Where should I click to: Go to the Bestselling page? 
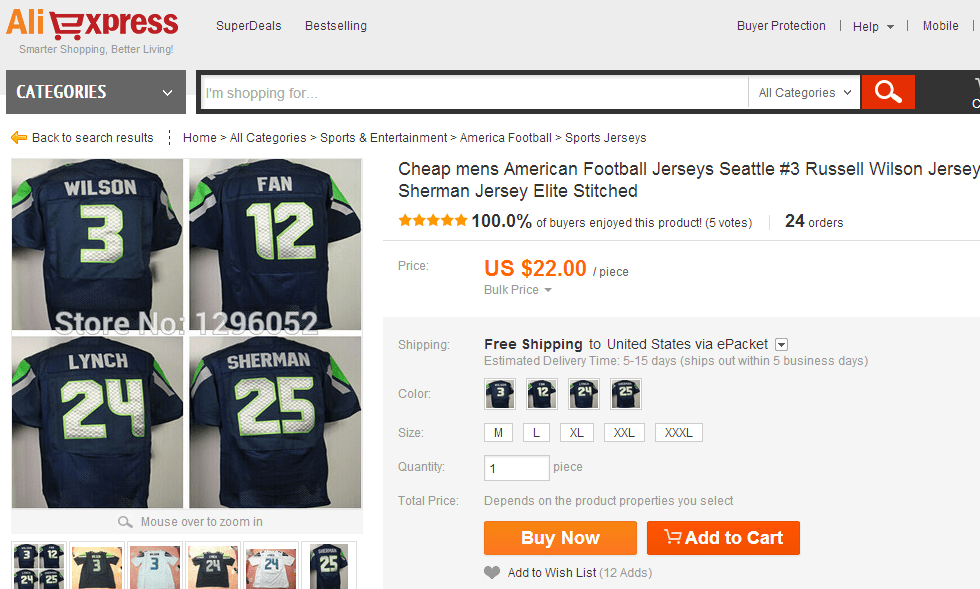click(336, 26)
